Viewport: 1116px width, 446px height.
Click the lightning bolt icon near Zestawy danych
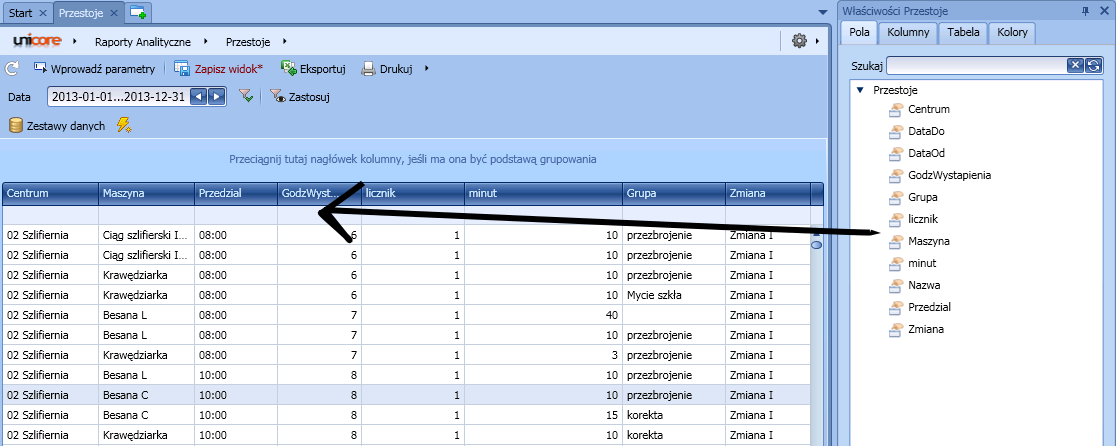click(124, 125)
